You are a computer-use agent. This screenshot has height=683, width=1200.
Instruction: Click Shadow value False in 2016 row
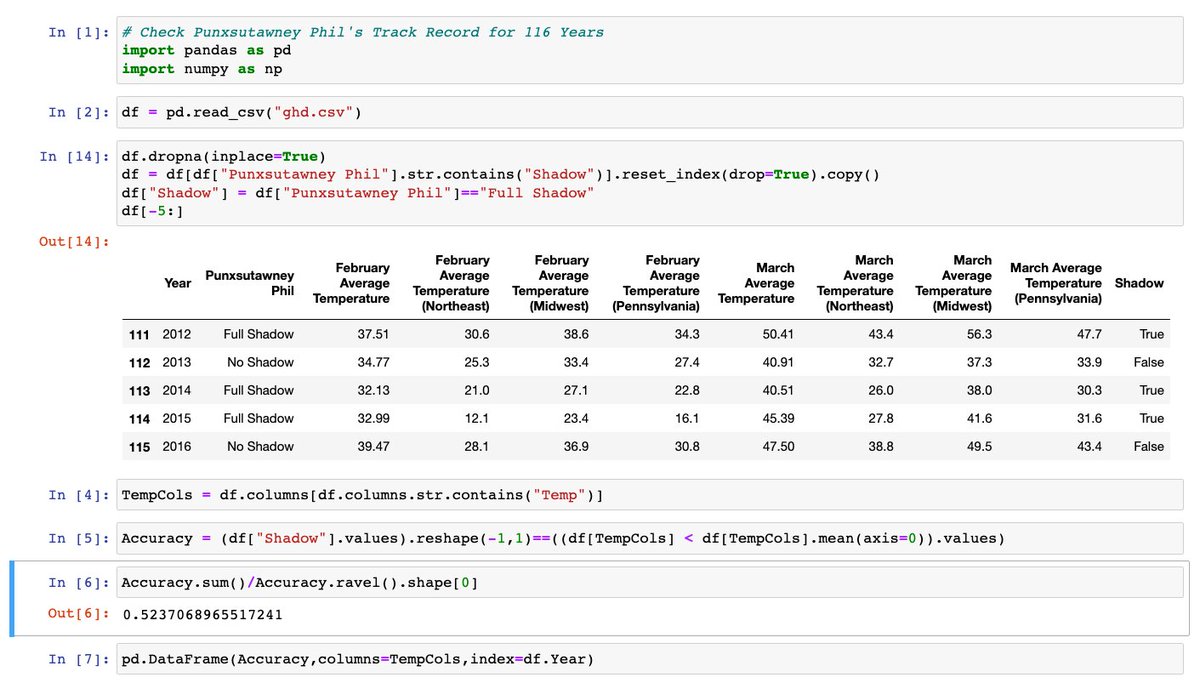click(x=1149, y=446)
